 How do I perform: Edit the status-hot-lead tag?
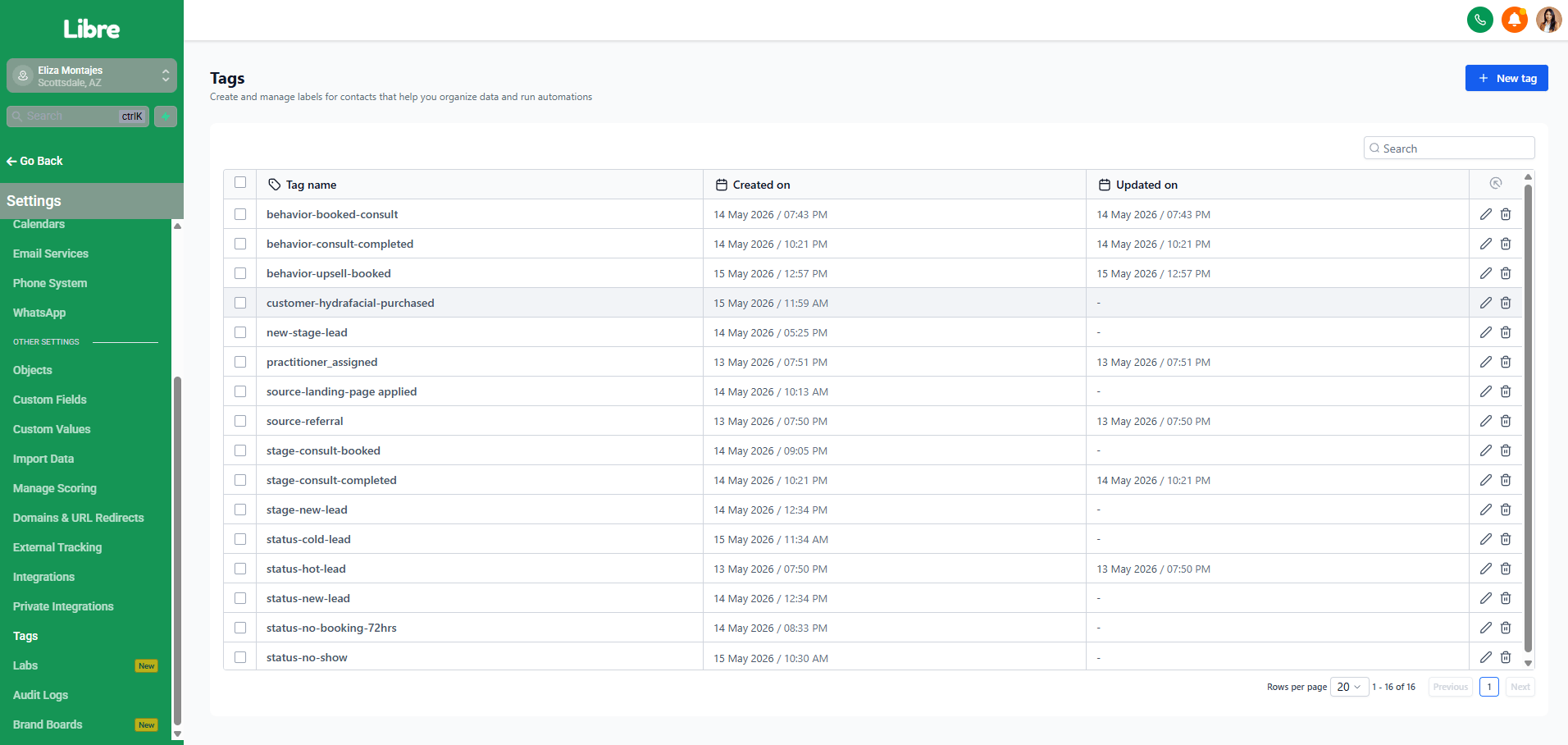coord(1486,569)
